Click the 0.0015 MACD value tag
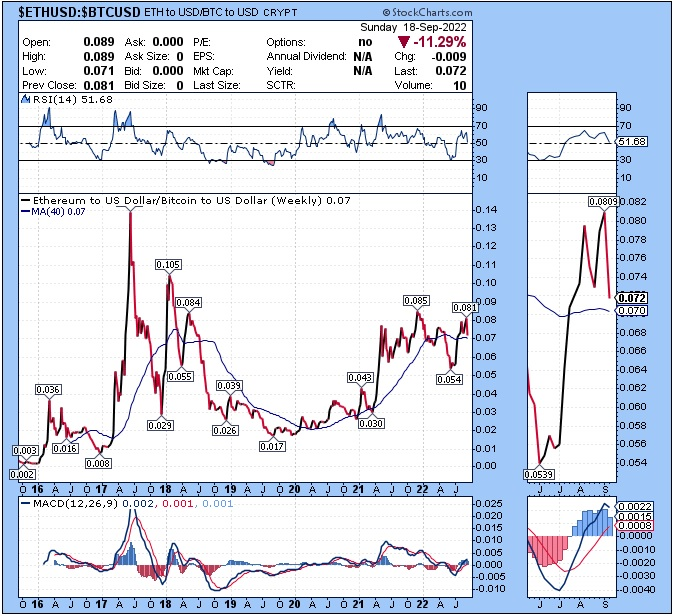 pyautogui.click(x=635, y=517)
